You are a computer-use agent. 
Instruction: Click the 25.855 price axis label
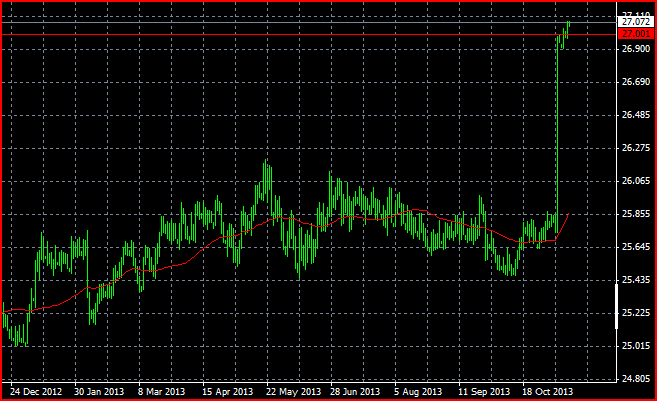click(636, 214)
